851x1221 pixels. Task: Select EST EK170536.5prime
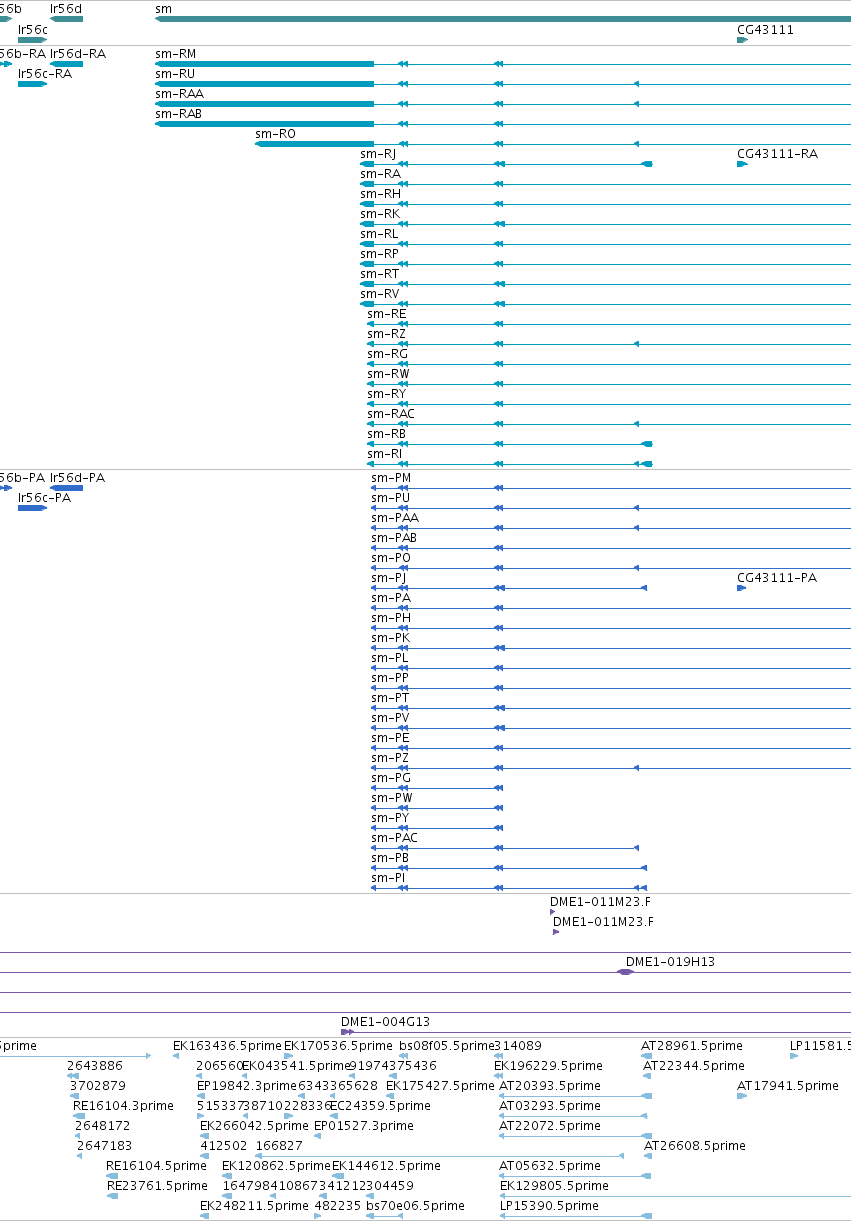338,1045
